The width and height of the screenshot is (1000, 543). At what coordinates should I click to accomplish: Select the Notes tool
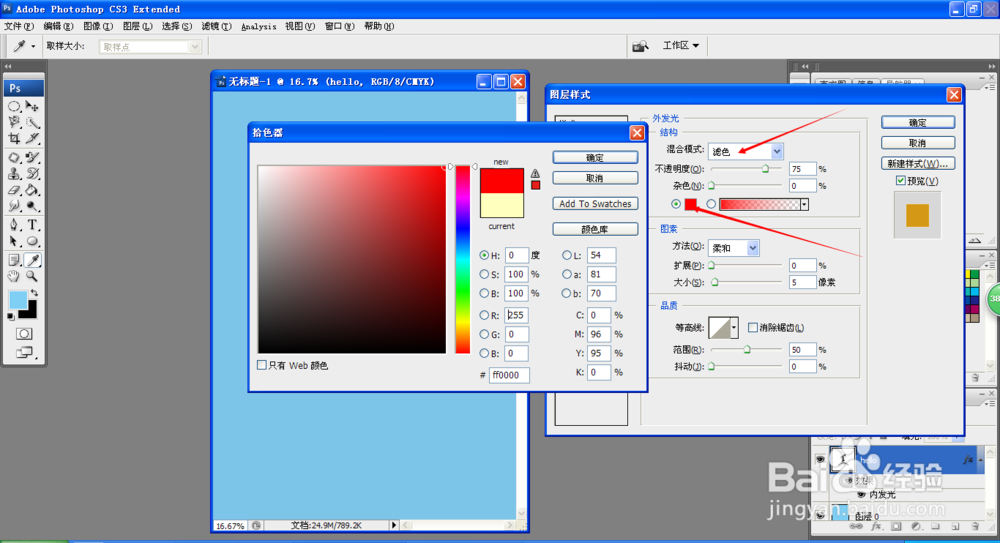pyautogui.click(x=14, y=260)
